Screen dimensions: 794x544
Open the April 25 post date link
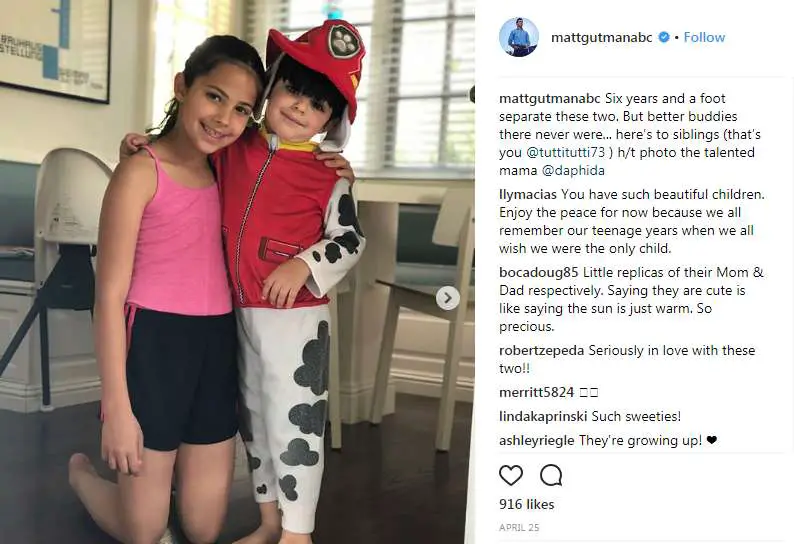[x=519, y=527]
